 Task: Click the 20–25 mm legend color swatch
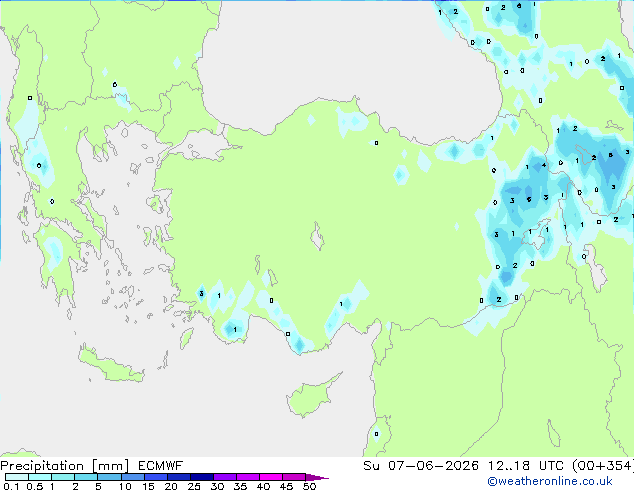178,477
